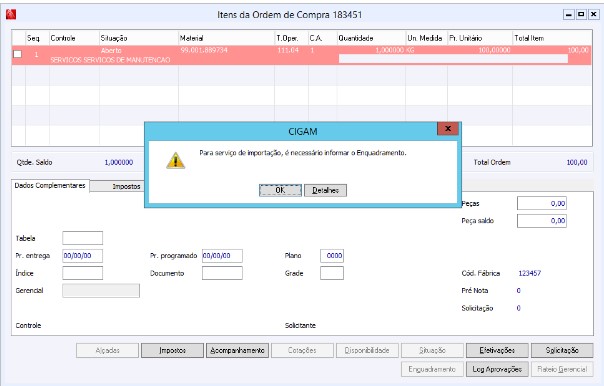The image size is (604, 386).
Task: Click the 111.04 operation type cell
Action: (x=288, y=50)
